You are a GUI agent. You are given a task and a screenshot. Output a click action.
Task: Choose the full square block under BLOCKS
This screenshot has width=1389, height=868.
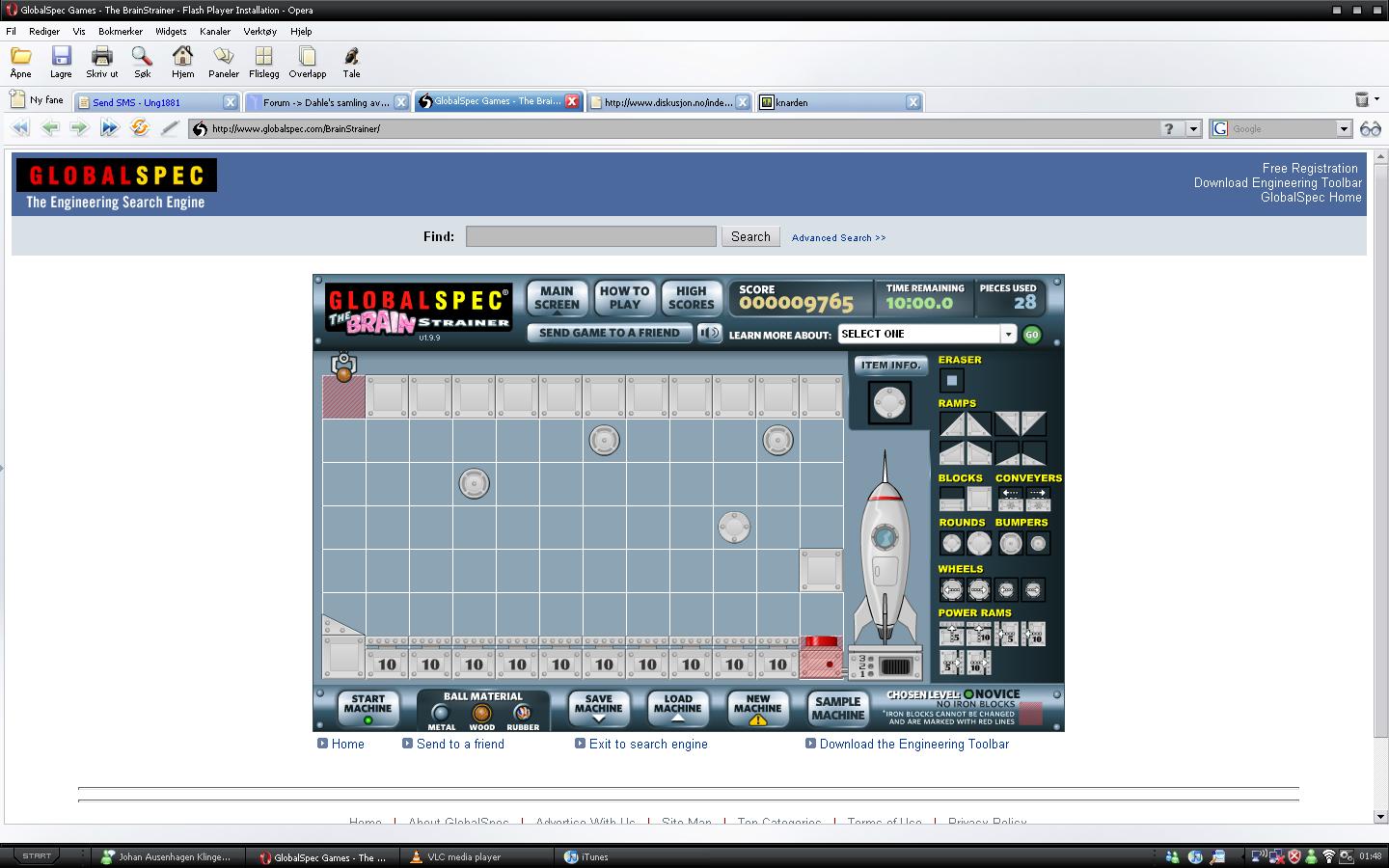[979, 499]
